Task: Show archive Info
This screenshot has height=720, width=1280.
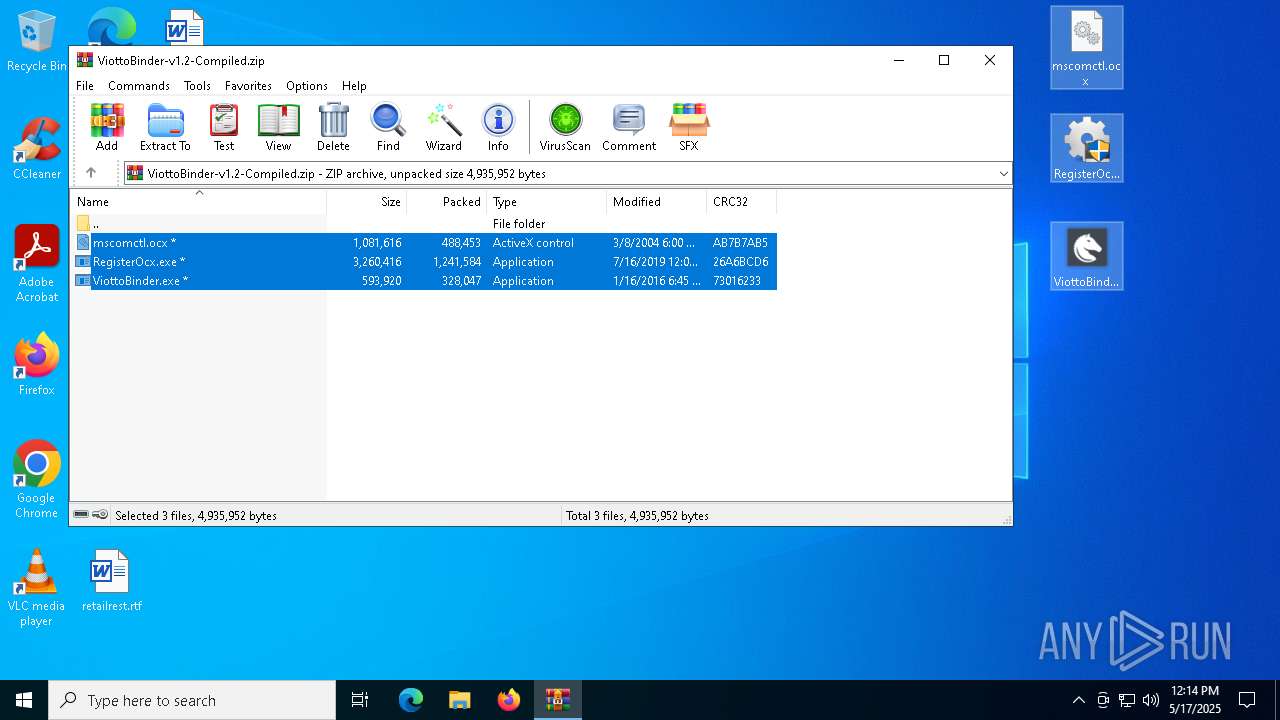Action: 498,127
